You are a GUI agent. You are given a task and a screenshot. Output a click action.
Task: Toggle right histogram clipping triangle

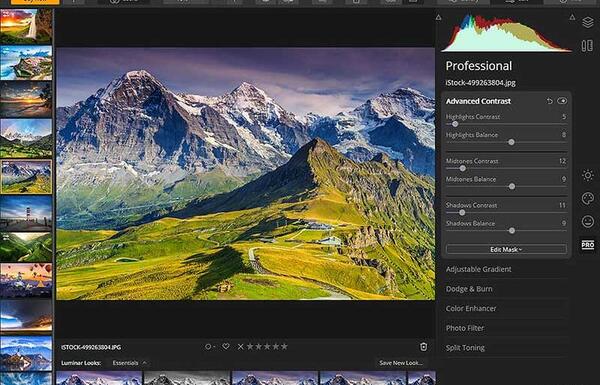pos(572,17)
